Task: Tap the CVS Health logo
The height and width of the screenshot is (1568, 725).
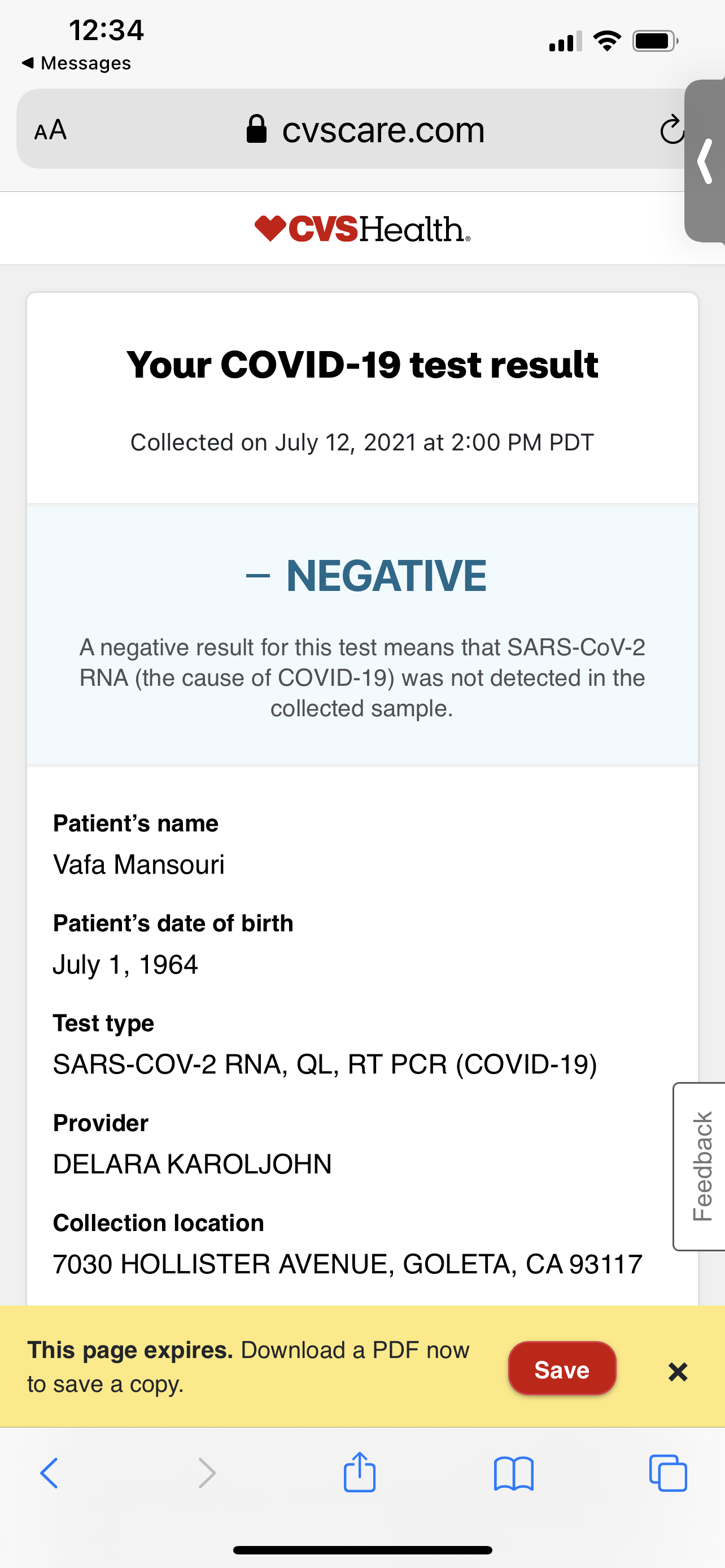Action: [362, 229]
